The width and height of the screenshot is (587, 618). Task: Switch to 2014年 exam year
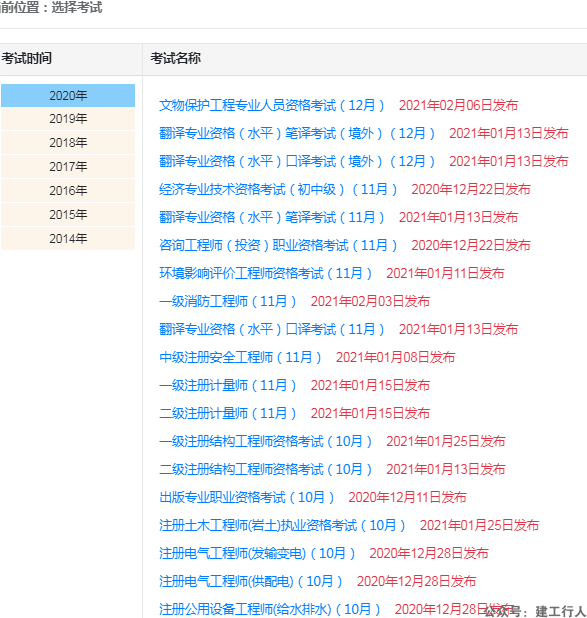click(x=68, y=239)
